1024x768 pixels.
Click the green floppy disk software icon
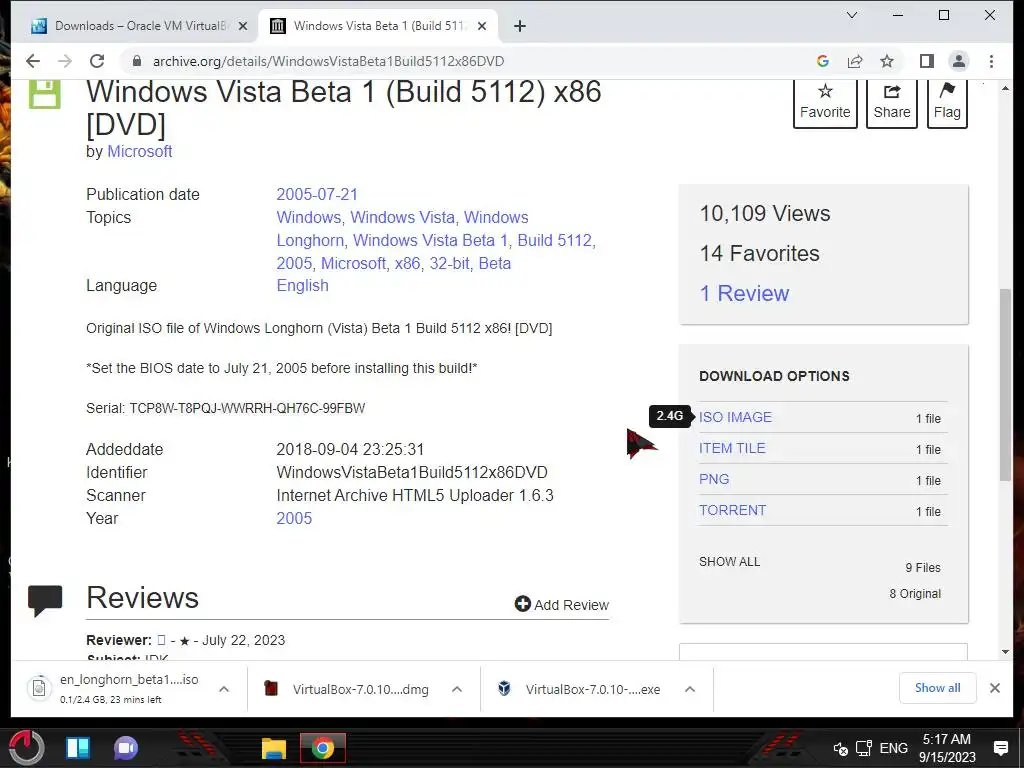(44, 94)
